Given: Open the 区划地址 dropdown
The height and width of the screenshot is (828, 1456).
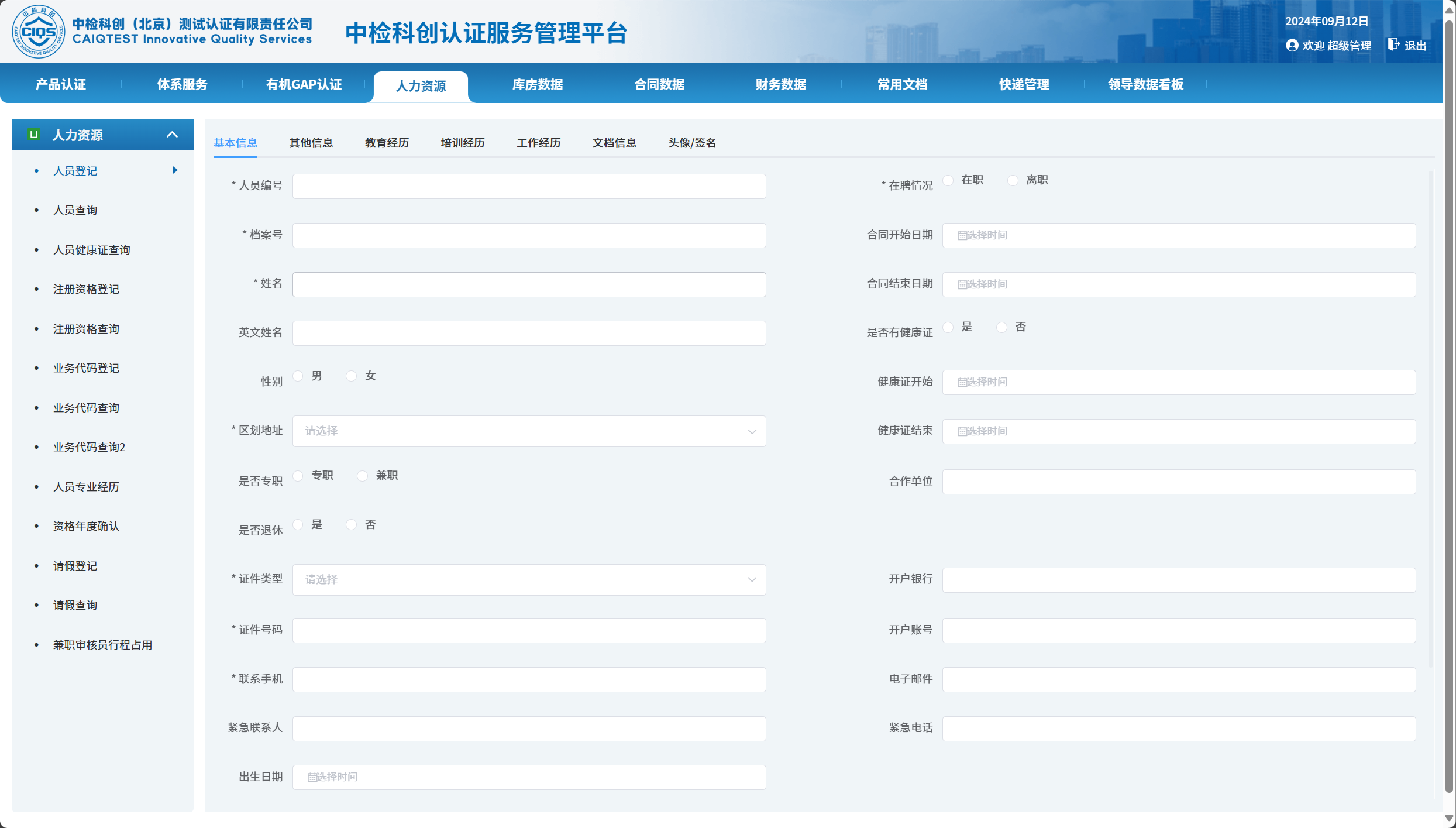Looking at the screenshot, I should coord(528,431).
